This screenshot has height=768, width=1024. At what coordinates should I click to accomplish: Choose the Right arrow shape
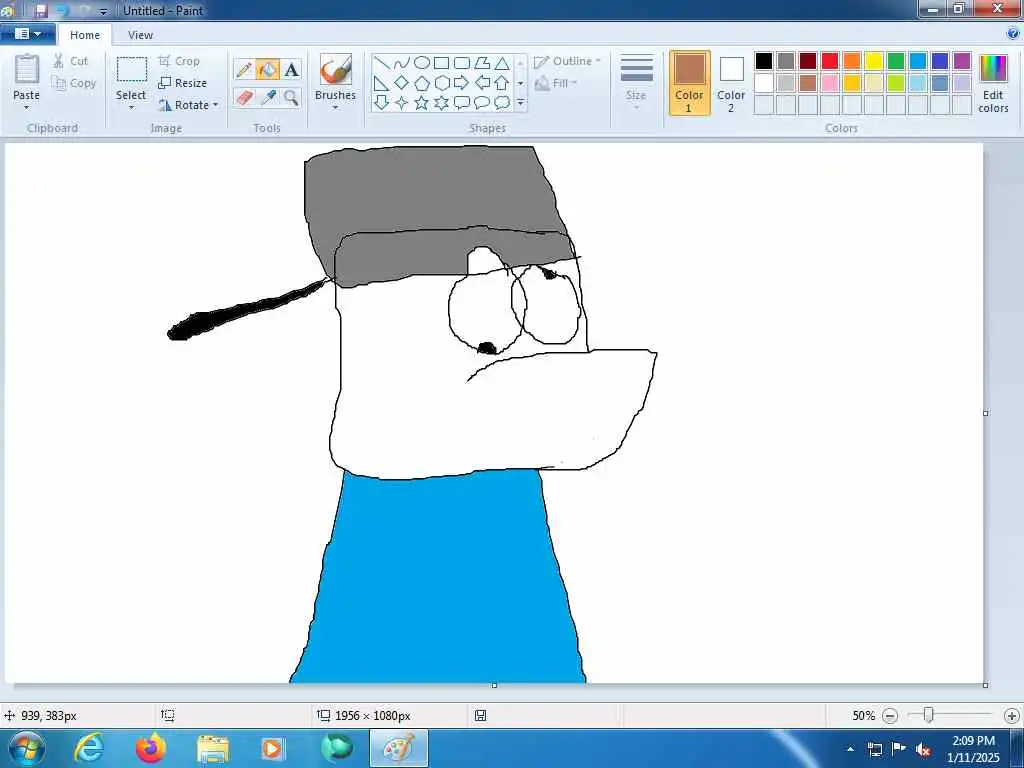click(x=462, y=83)
